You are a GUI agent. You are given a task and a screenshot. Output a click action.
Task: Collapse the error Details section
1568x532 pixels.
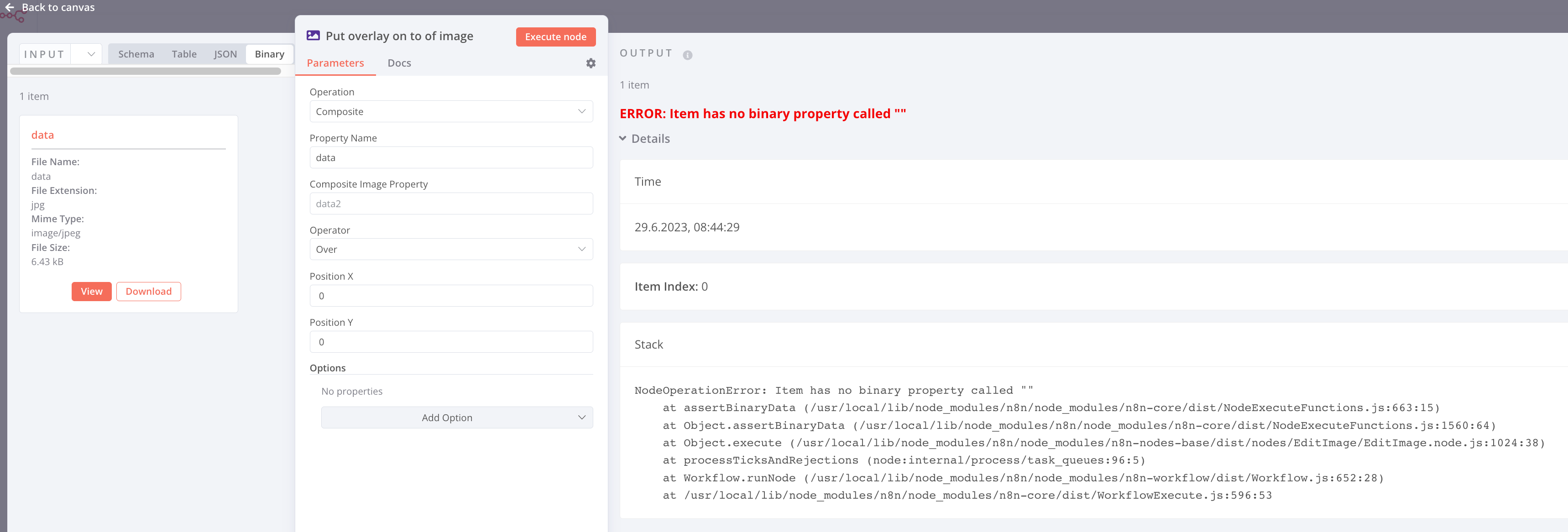point(645,139)
